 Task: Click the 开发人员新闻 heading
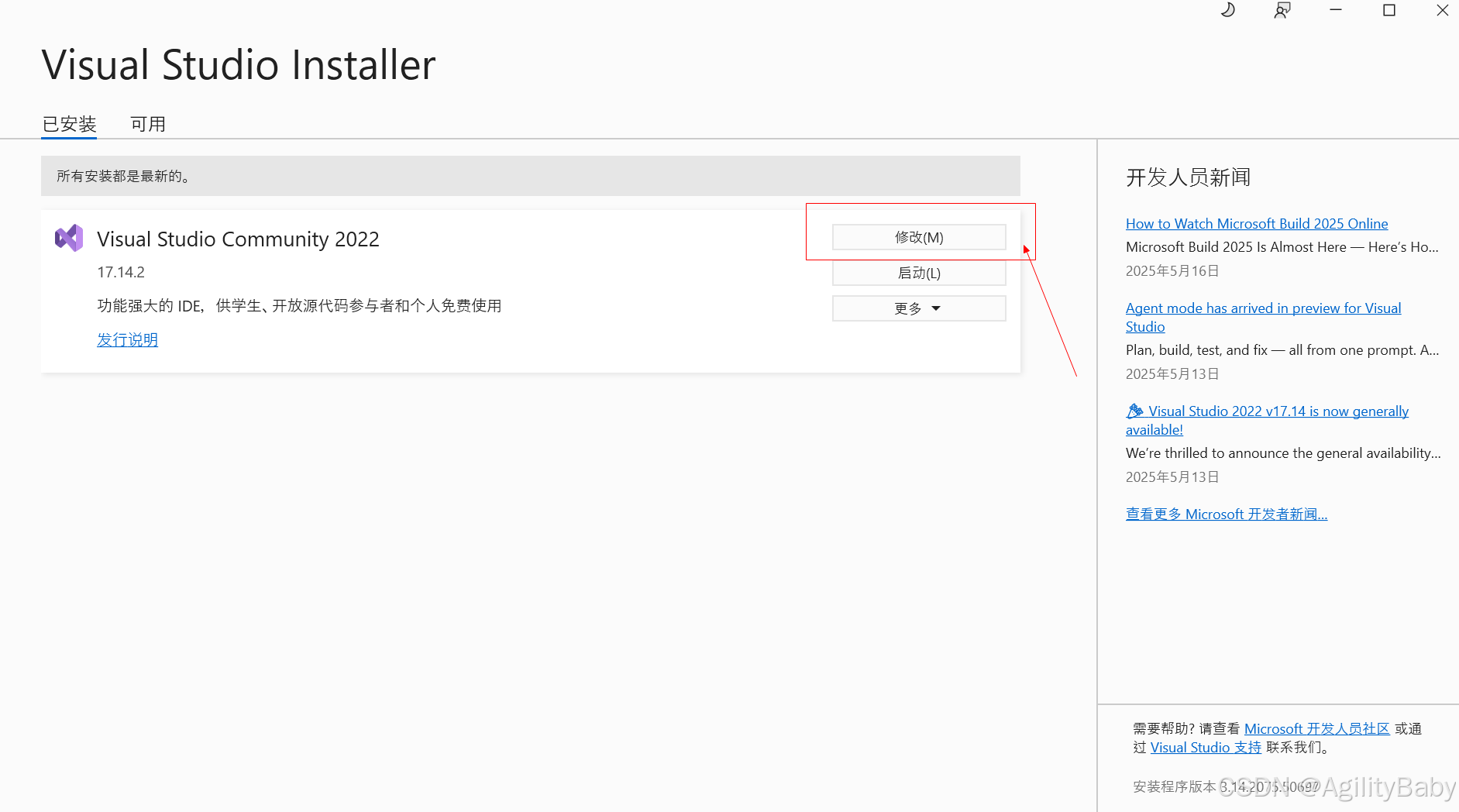(1189, 177)
